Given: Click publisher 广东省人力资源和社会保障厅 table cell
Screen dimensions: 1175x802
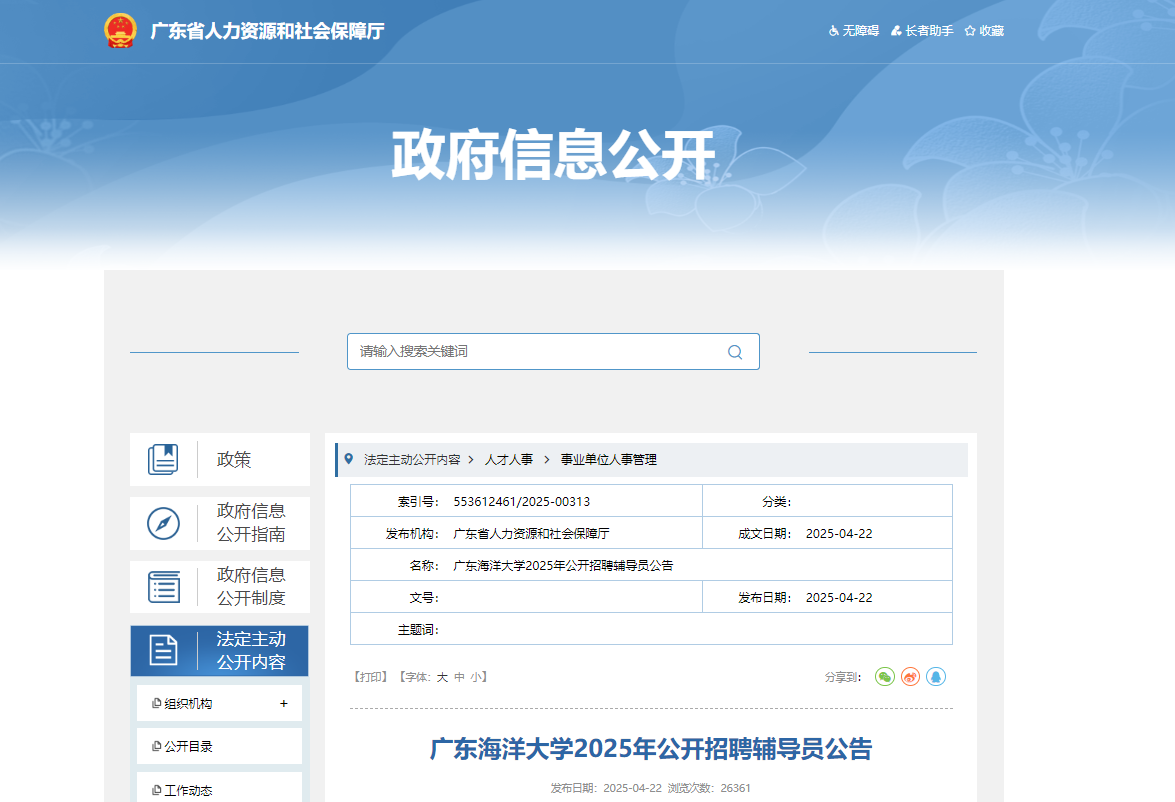Looking at the screenshot, I should (x=531, y=534).
